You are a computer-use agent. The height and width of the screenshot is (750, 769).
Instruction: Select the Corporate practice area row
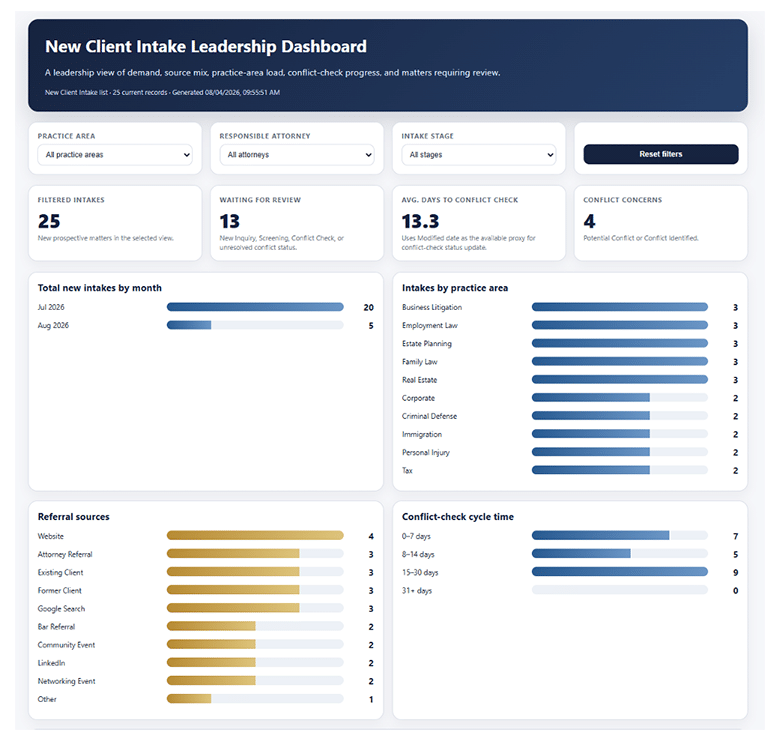570,398
